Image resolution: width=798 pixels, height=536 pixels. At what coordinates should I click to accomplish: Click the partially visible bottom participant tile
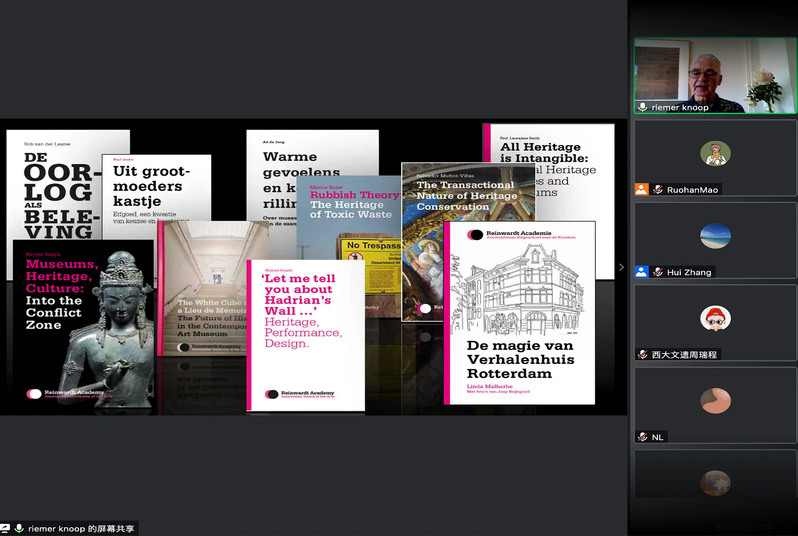click(x=714, y=478)
